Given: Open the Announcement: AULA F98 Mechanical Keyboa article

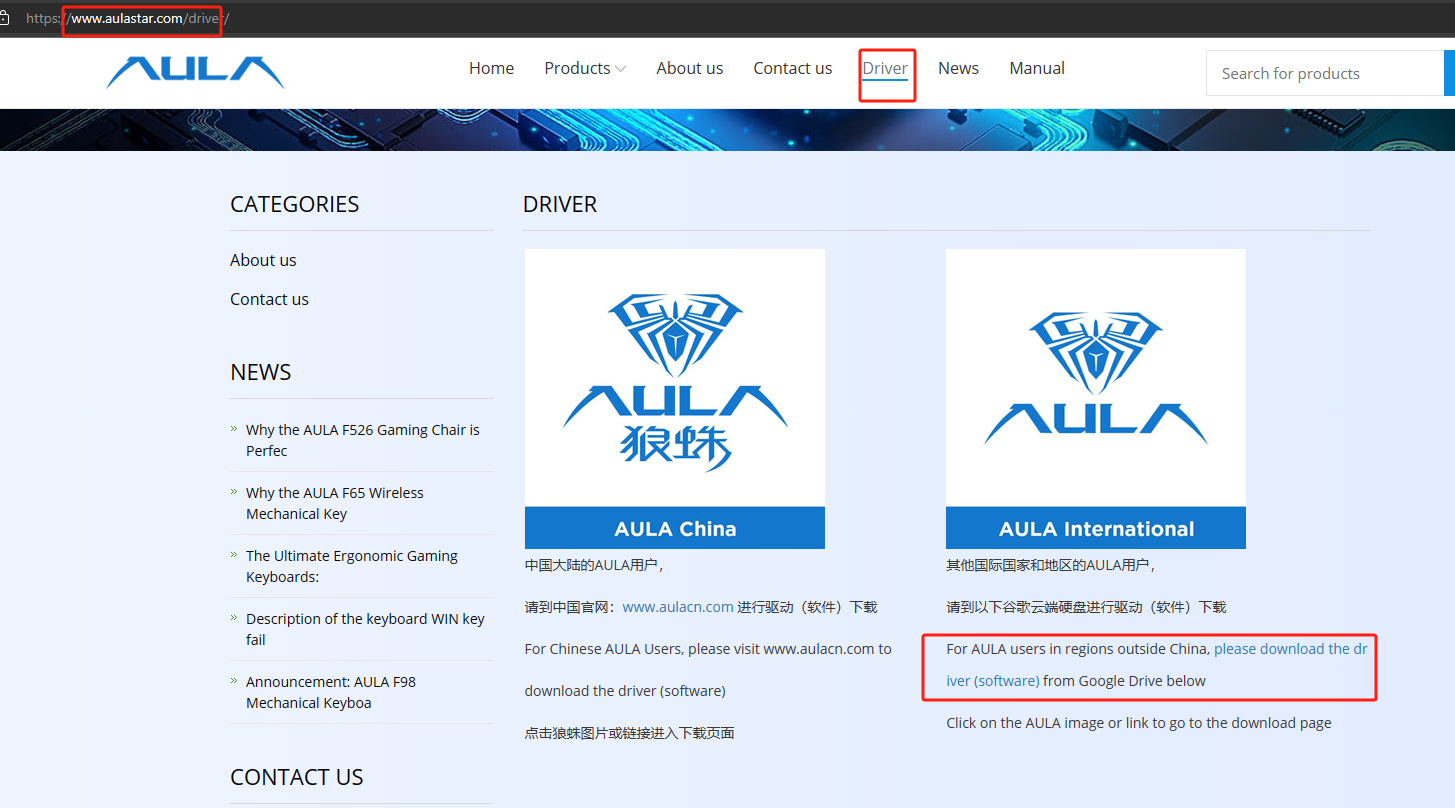Looking at the screenshot, I should click(331, 692).
